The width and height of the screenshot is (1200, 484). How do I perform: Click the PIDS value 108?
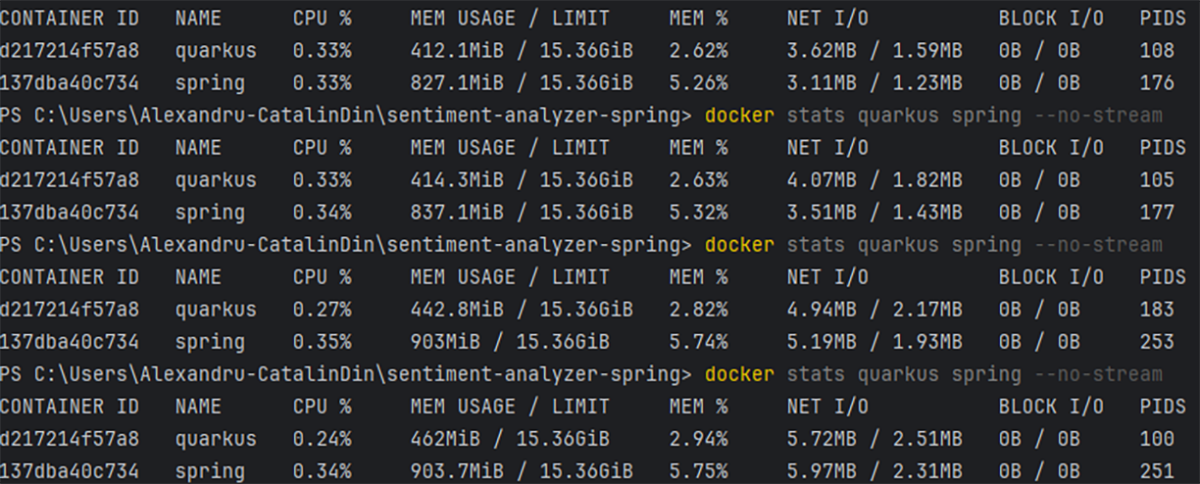(x=1157, y=51)
